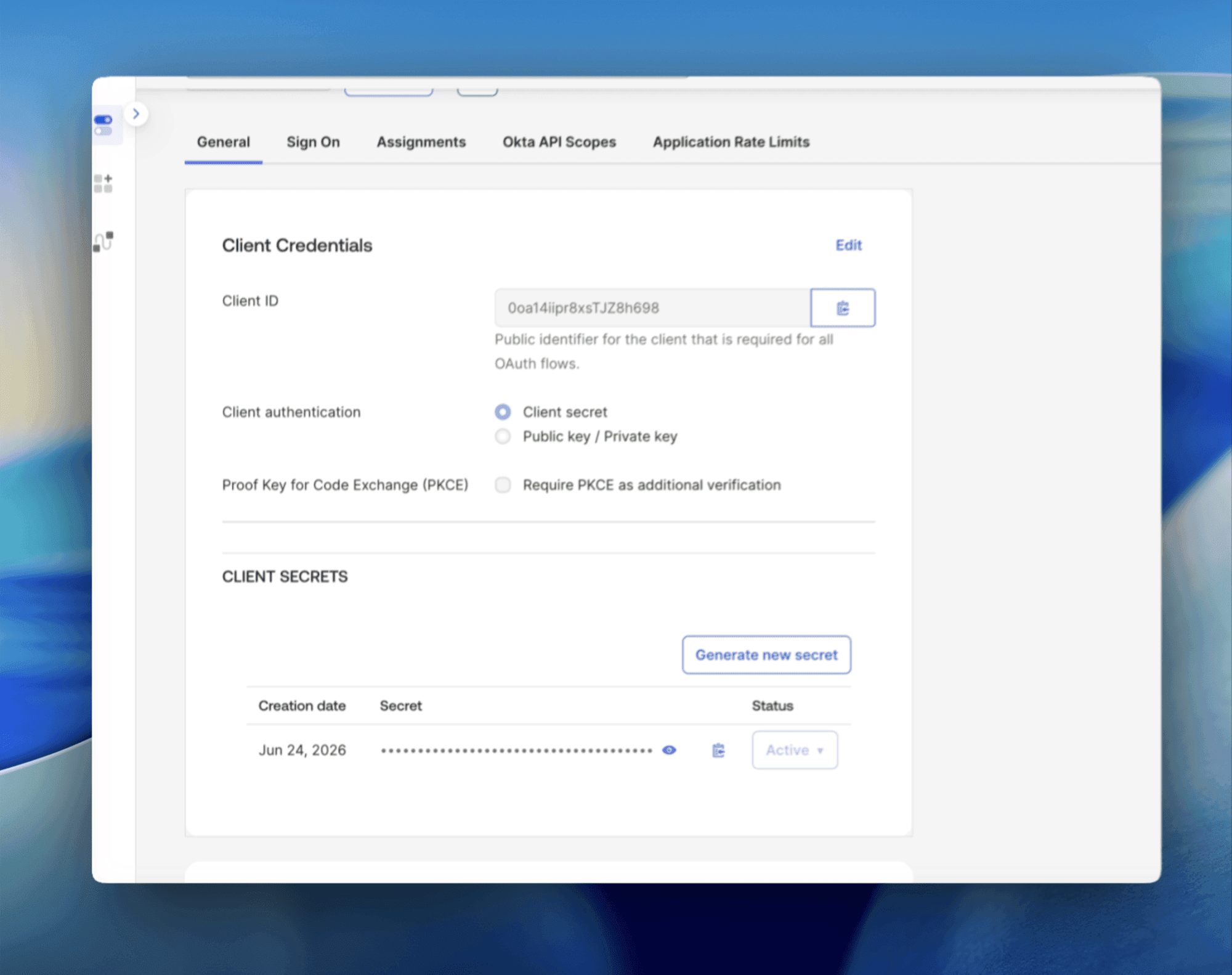The image size is (1232, 975).
Task: Click the CLIENT SECRETS heading
Action: pos(285,577)
